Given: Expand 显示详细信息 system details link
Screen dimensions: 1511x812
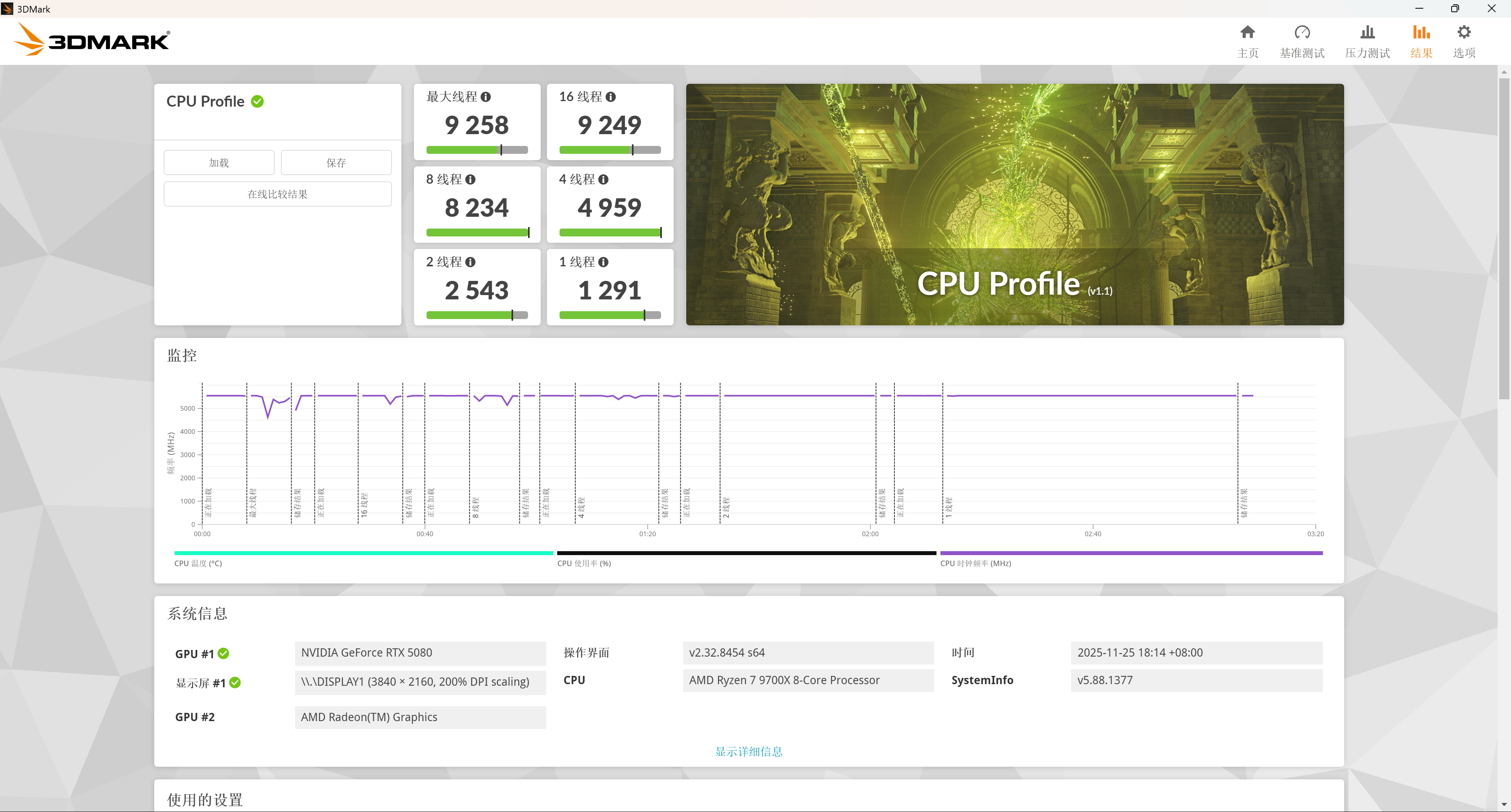Looking at the screenshot, I should point(748,751).
